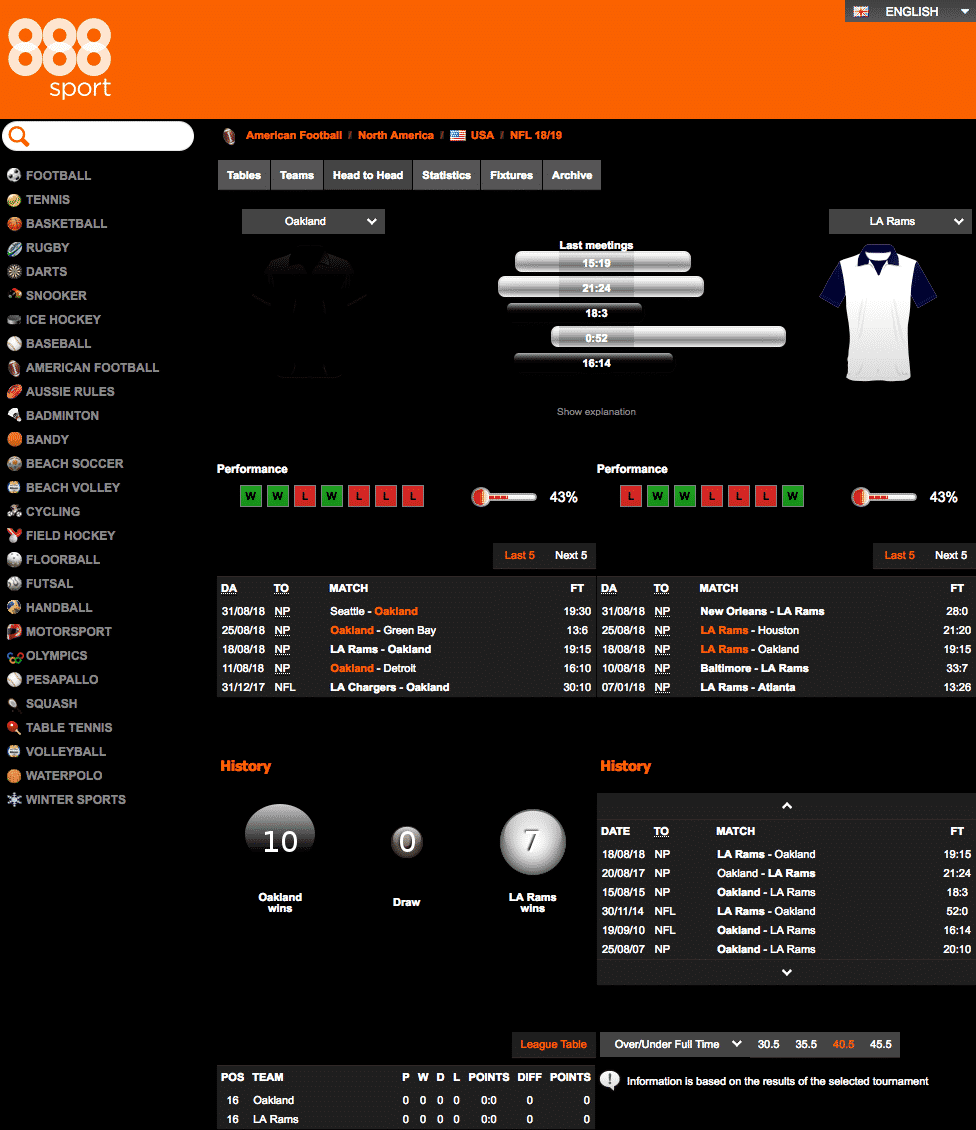
Task: Switch to the Statistics tab
Action: (446, 175)
